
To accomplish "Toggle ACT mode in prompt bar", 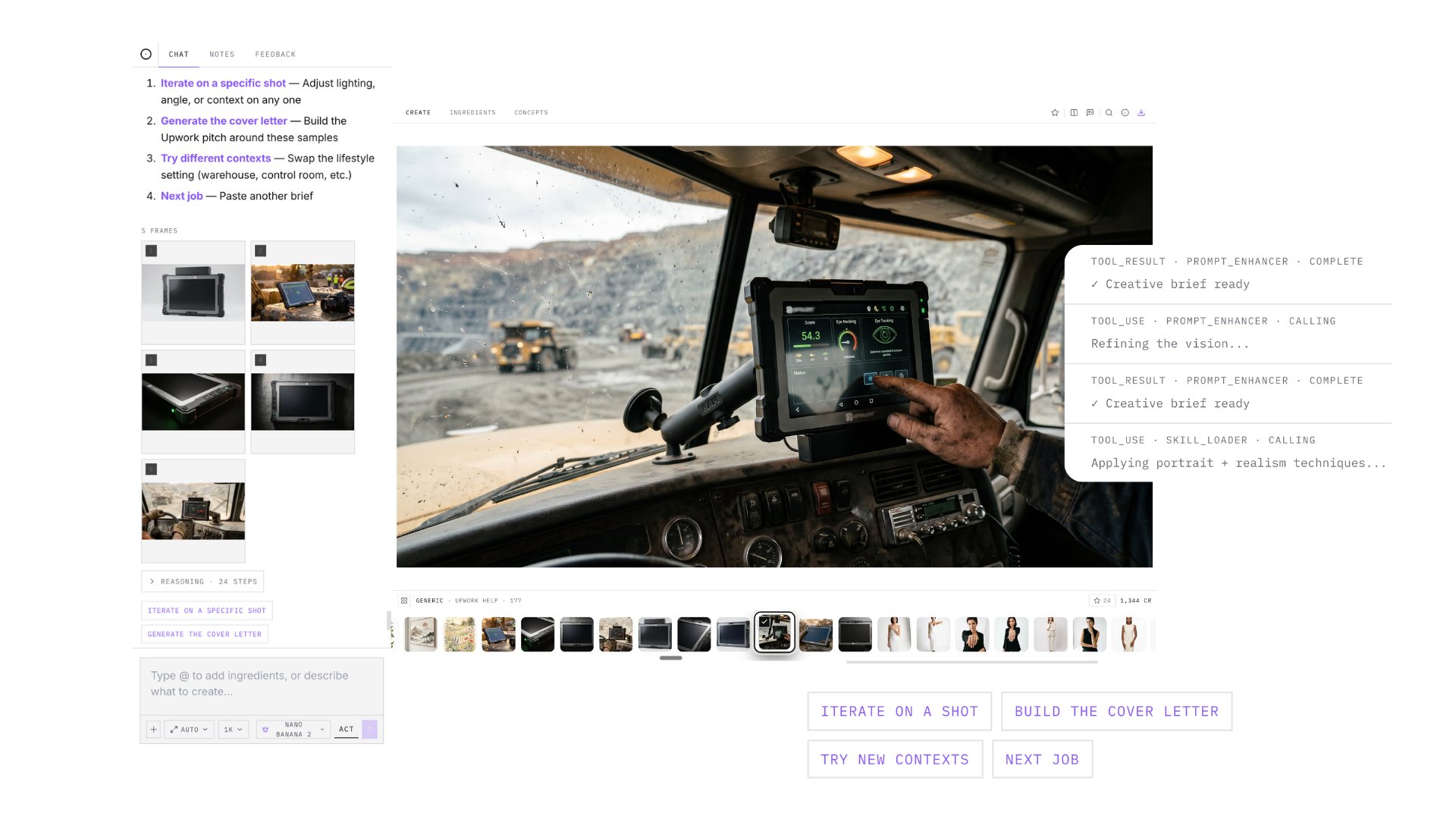I will coord(347,730).
